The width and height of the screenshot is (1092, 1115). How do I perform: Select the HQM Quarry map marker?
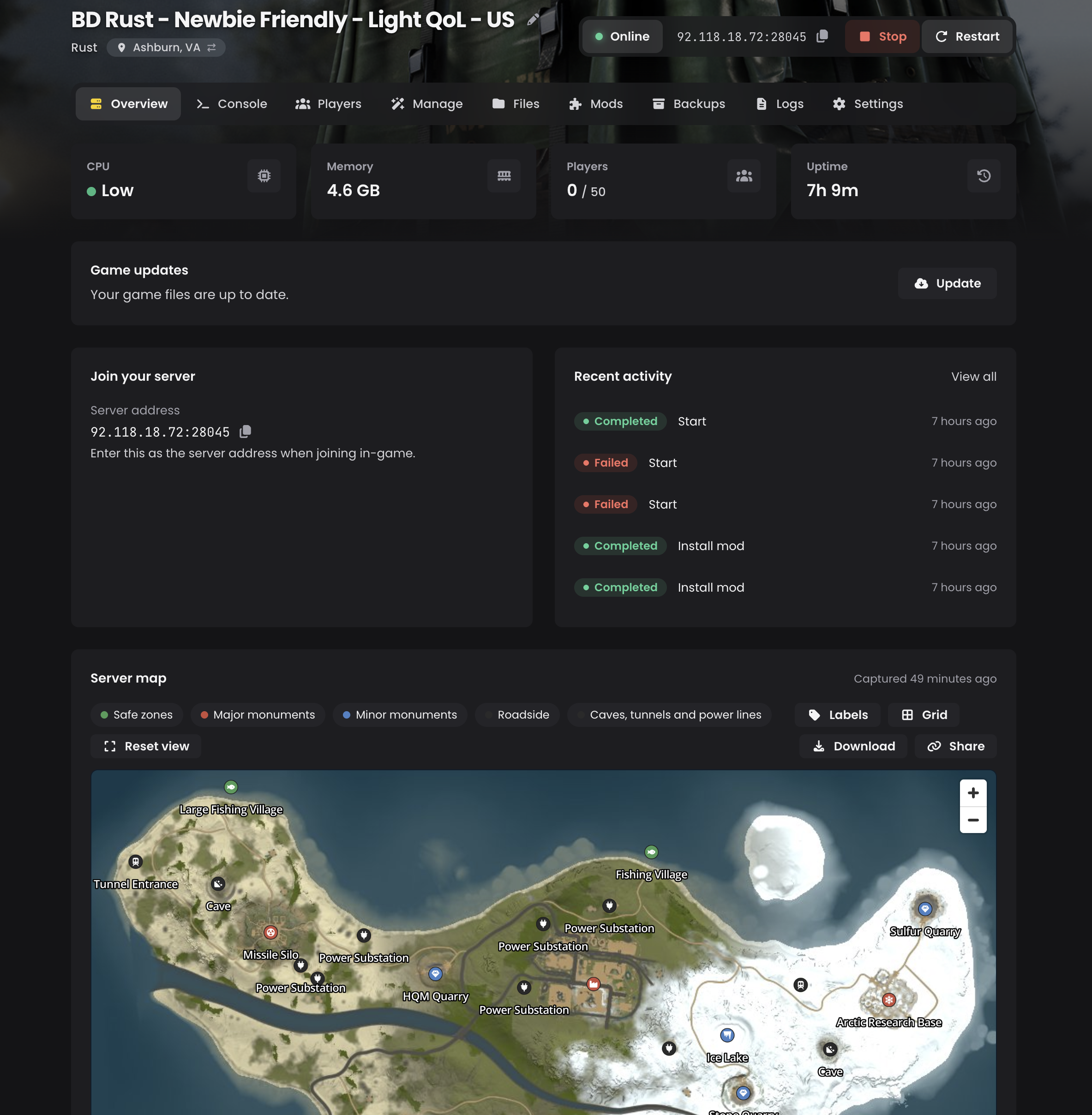[435, 973]
